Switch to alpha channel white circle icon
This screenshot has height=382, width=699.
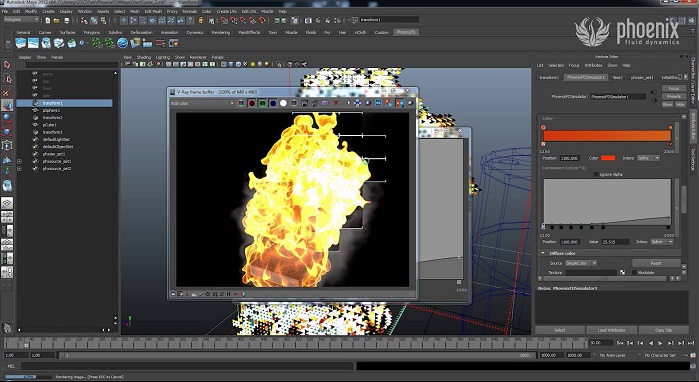click(x=283, y=103)
